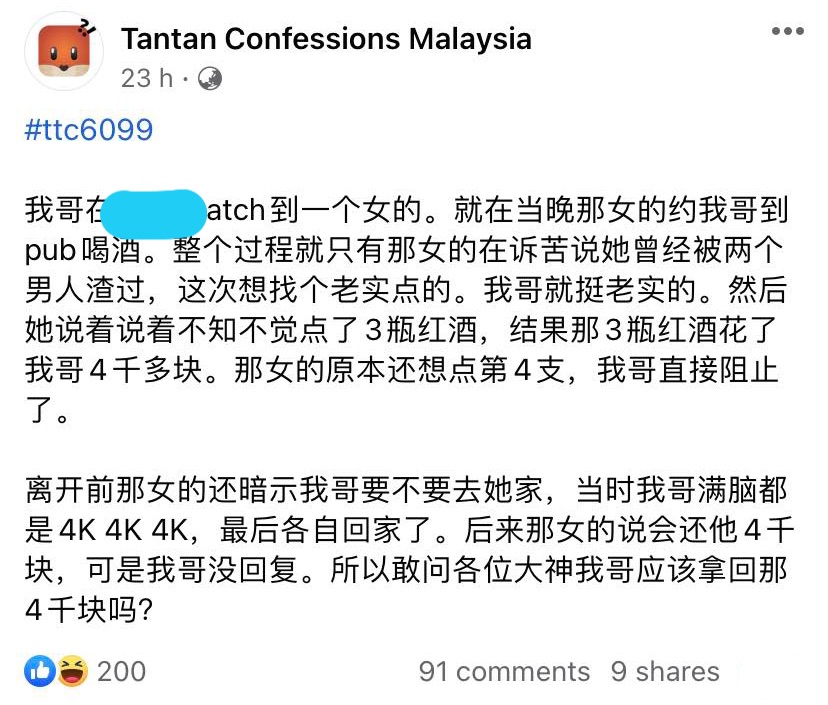
Task: Open the Tantan Confessions Malaysia page name
Action: tap(326, 39)
